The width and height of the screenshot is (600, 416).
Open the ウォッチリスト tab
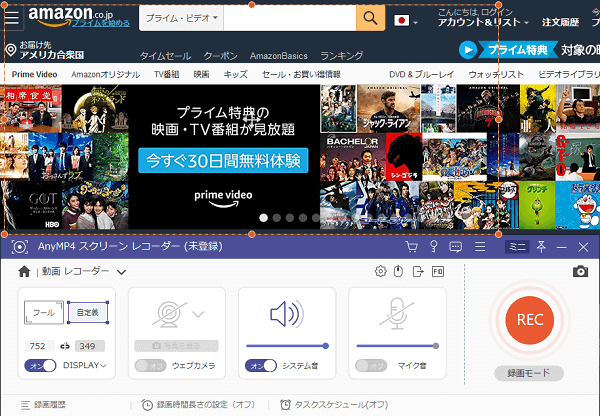point(496,74)
